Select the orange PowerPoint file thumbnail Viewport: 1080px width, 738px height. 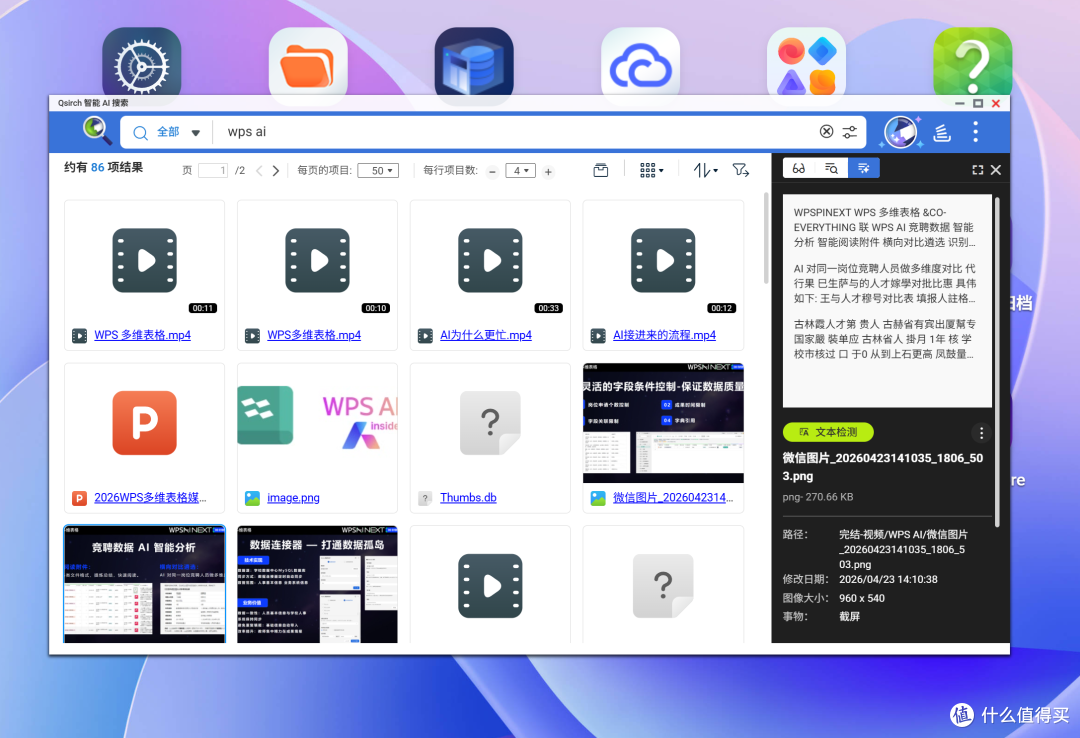[x=145, y=423]
